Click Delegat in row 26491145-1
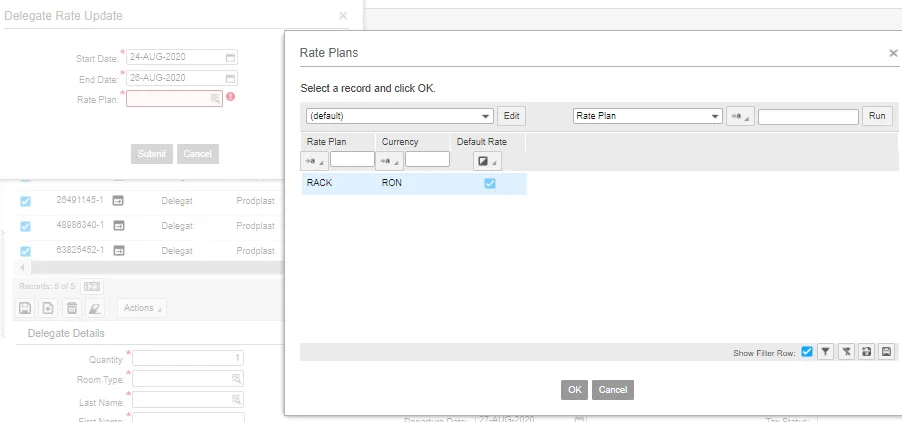 pyautogui.click(x=177, y=202)
